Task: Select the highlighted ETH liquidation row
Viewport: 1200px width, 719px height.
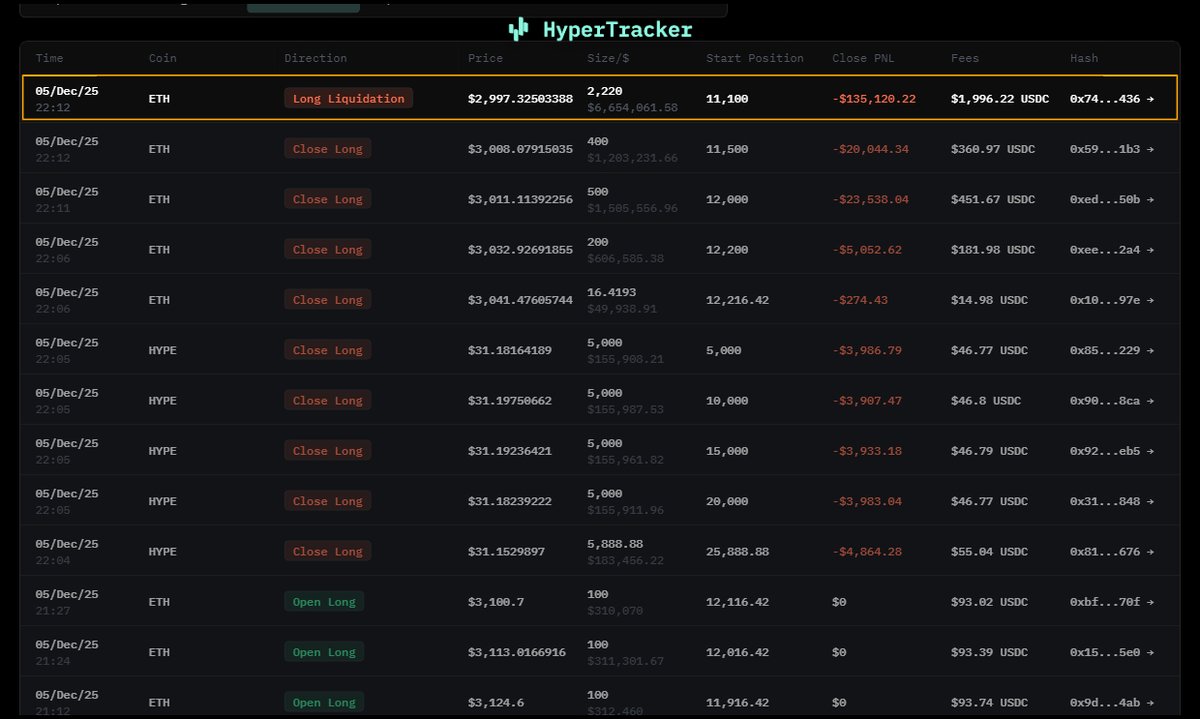Action: (x=600, y=98)
